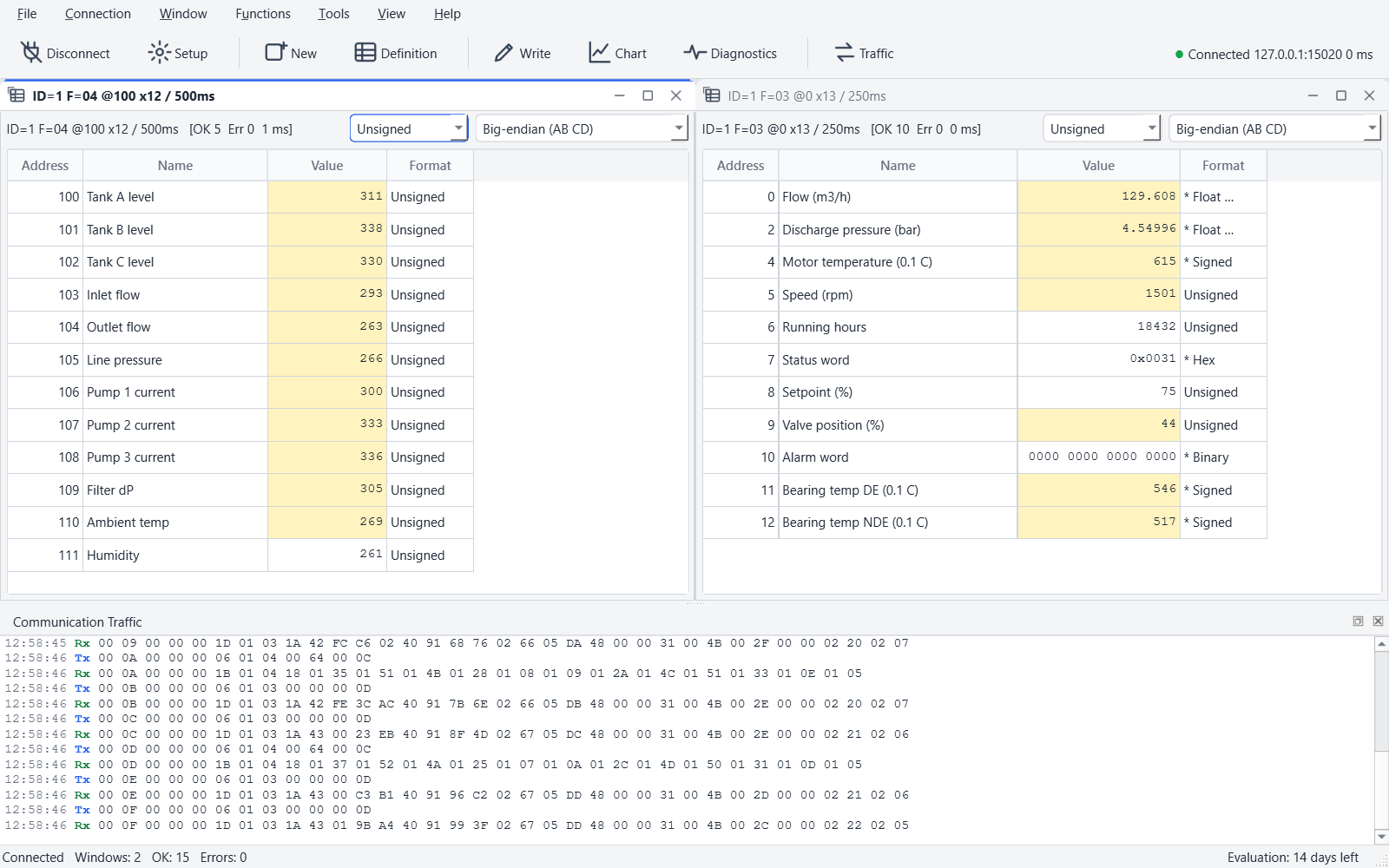Viewport: 1389px width, 868px height.
Task: Select the Write pencil tool
Action: [x=504, y=53]
